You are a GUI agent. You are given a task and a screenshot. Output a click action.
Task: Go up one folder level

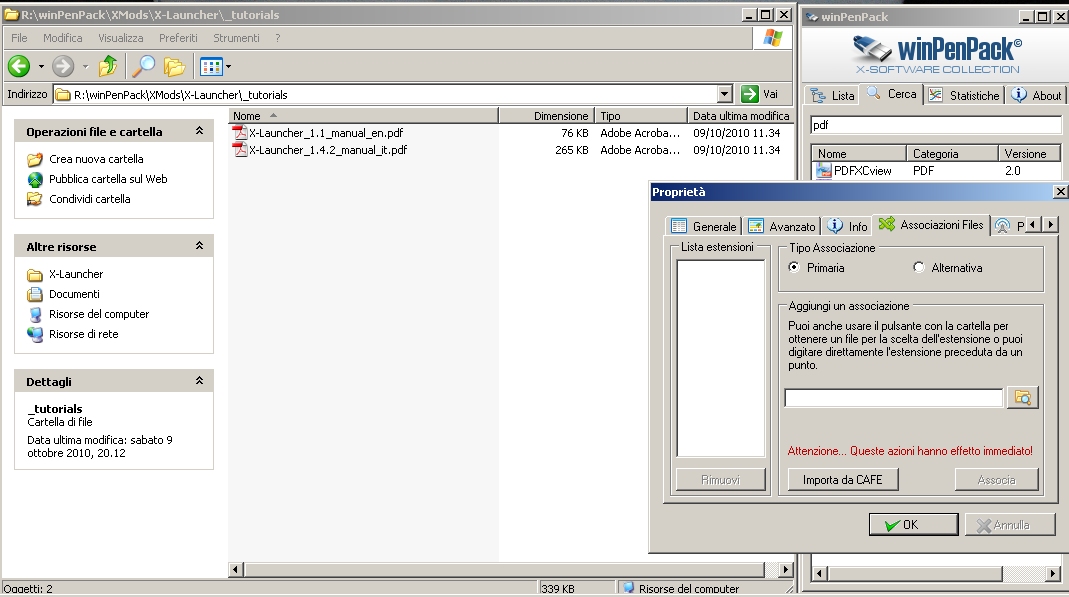(108, 66)
